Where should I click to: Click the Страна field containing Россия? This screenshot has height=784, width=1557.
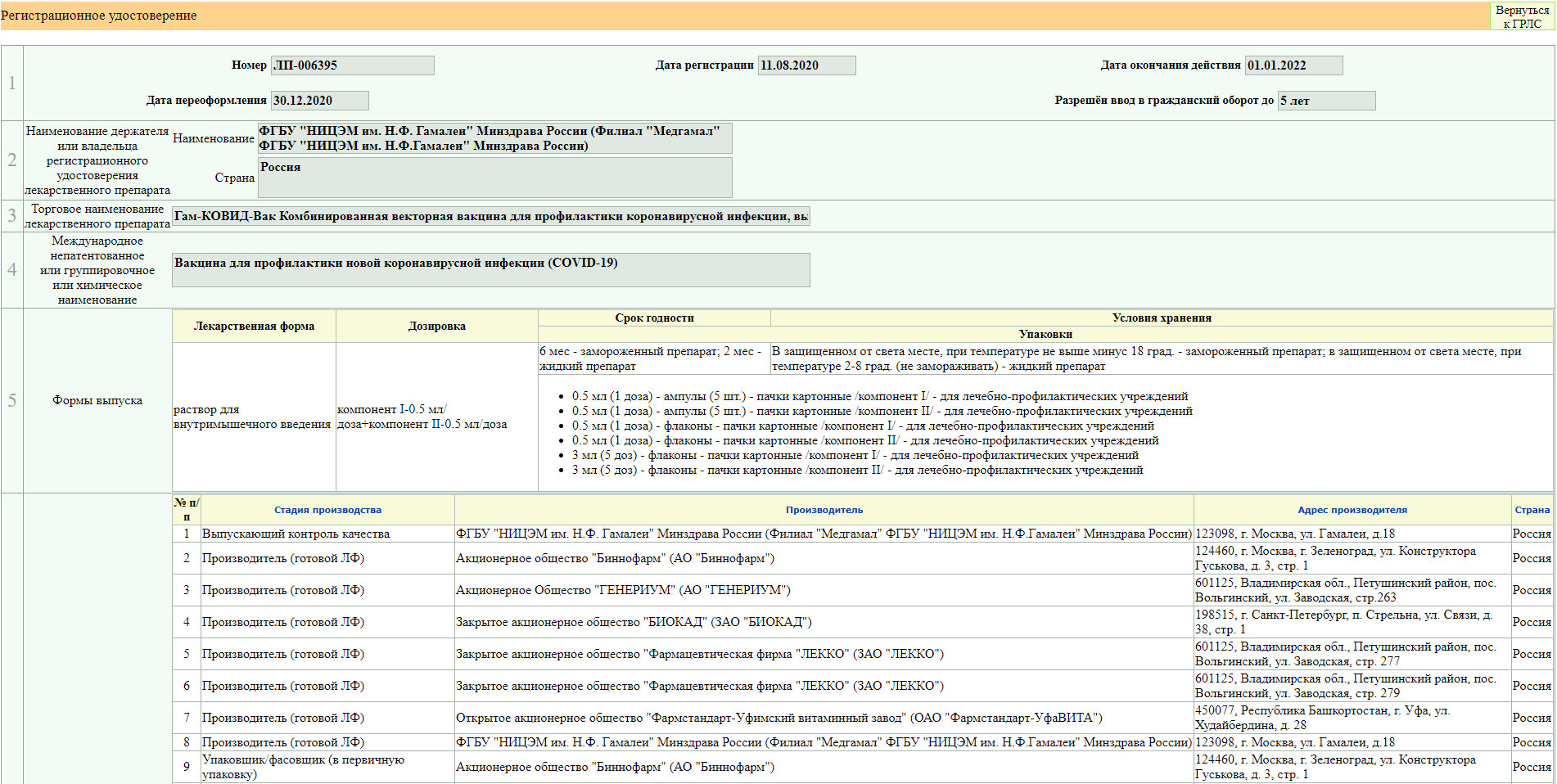coord(494,178)
